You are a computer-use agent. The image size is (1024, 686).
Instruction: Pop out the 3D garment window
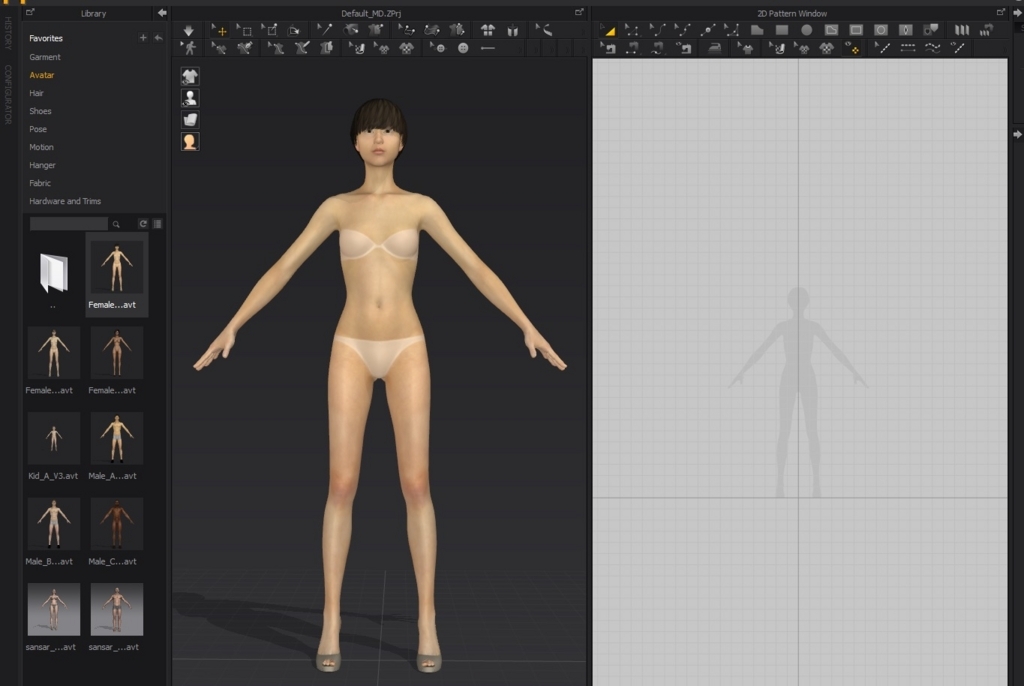[579, 12]
